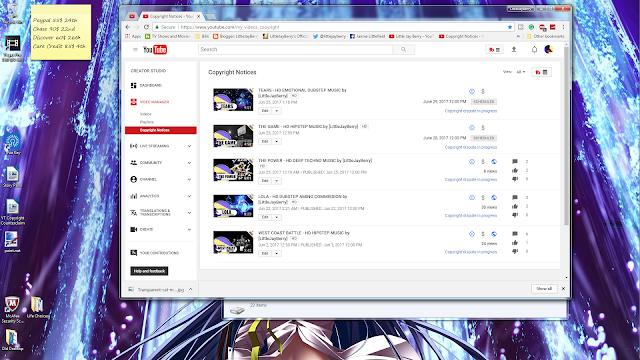Screen dimensions: 640x360
Task: Open the account avatar menu
Action: pos(549,49)
